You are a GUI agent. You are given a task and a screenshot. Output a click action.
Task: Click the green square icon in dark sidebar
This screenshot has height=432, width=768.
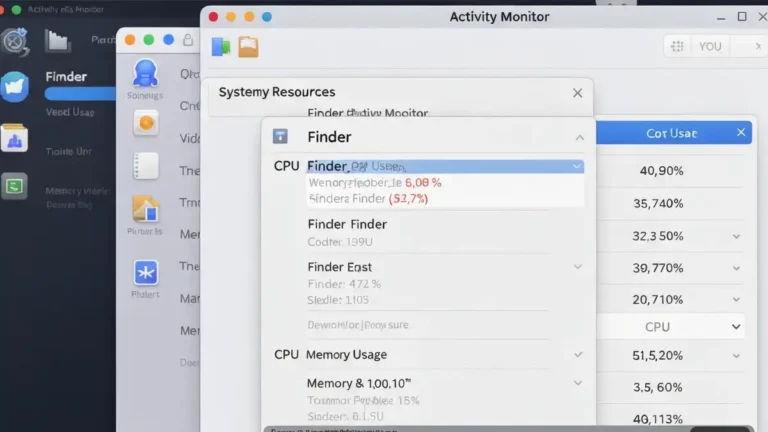coord(14,186)
